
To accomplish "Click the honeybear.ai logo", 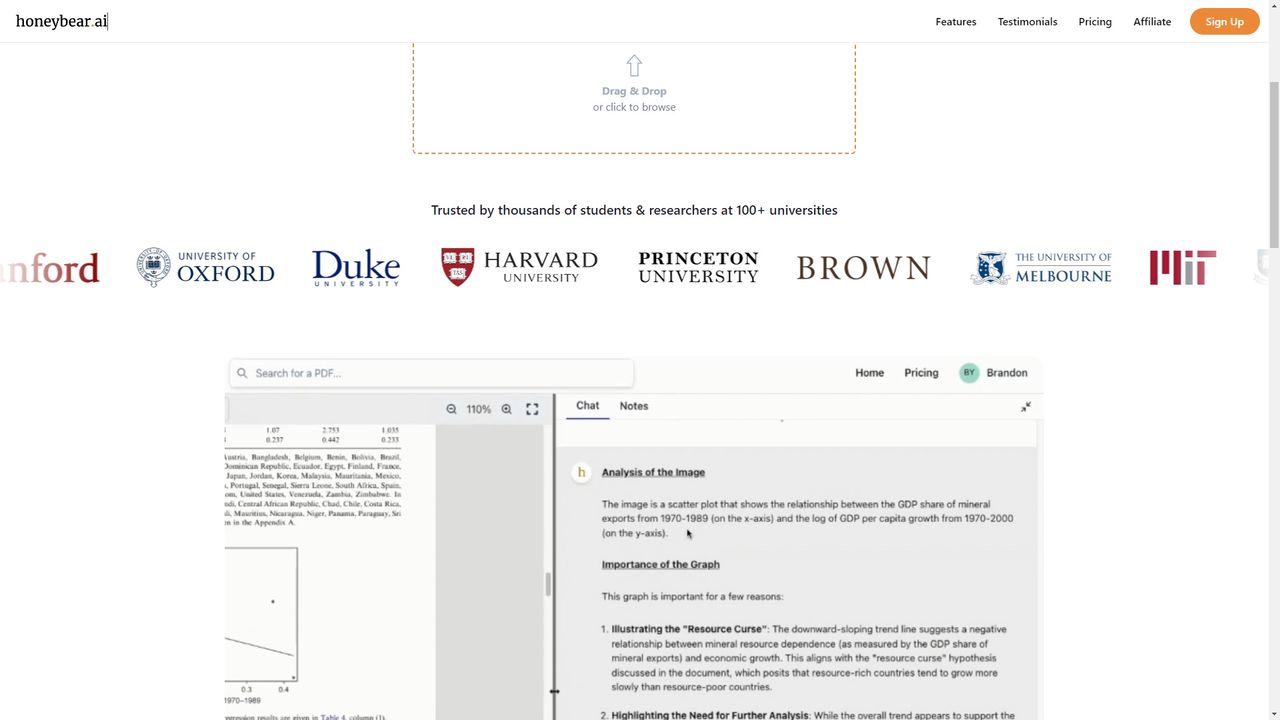I will pos(62,21).
